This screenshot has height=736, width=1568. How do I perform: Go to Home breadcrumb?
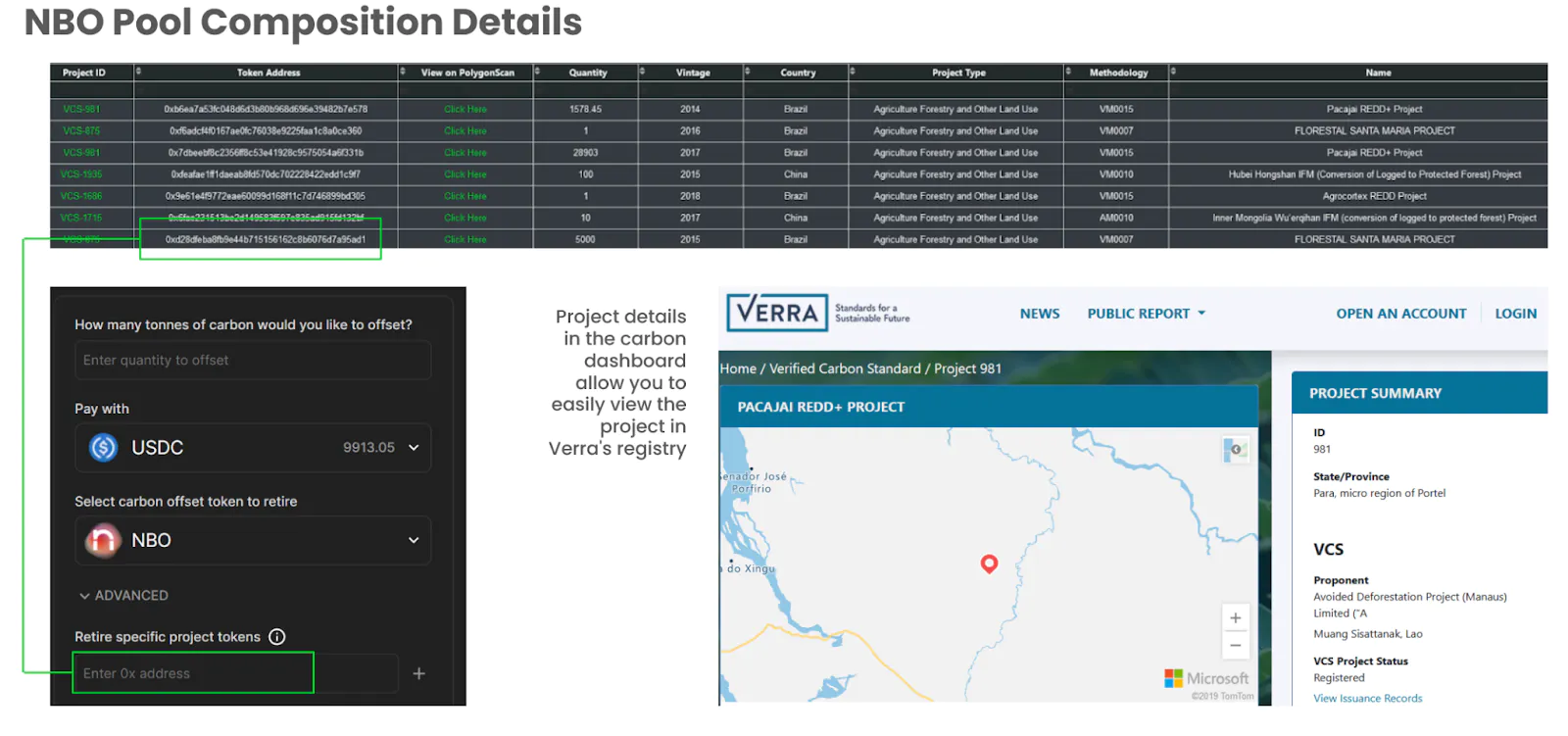(738, 368)
